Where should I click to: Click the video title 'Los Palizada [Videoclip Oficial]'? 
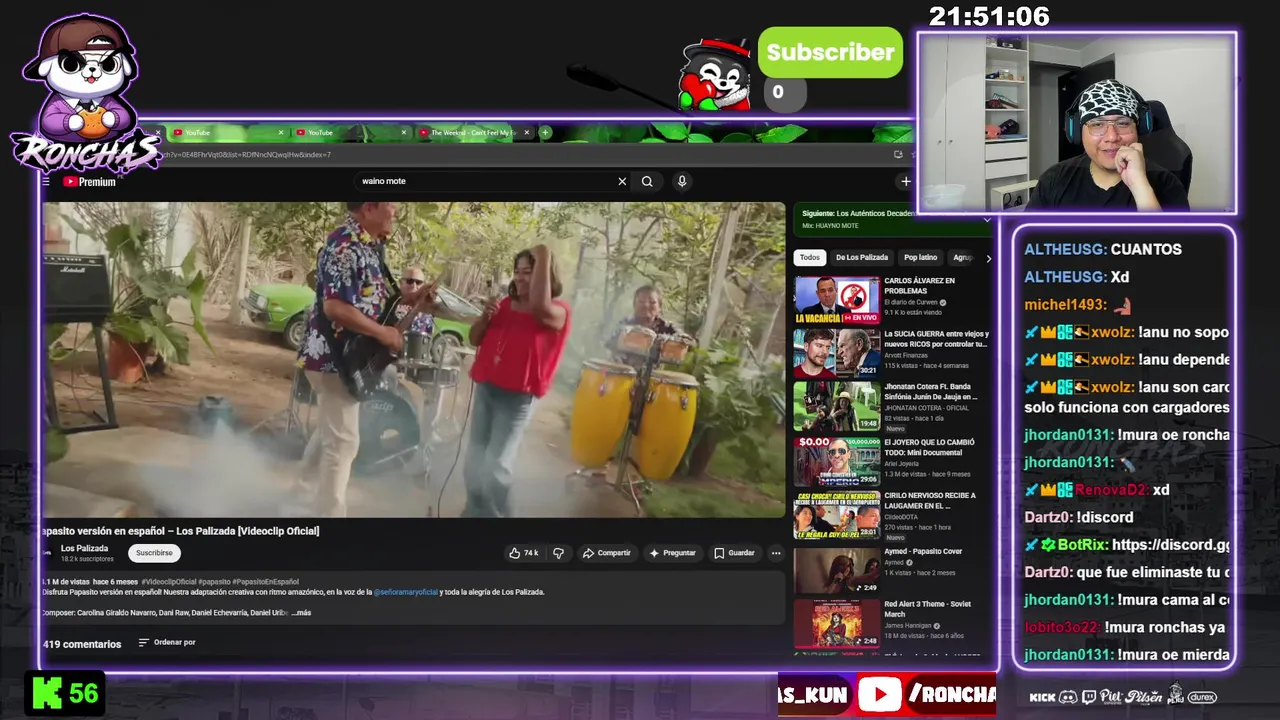coord(247,531)
